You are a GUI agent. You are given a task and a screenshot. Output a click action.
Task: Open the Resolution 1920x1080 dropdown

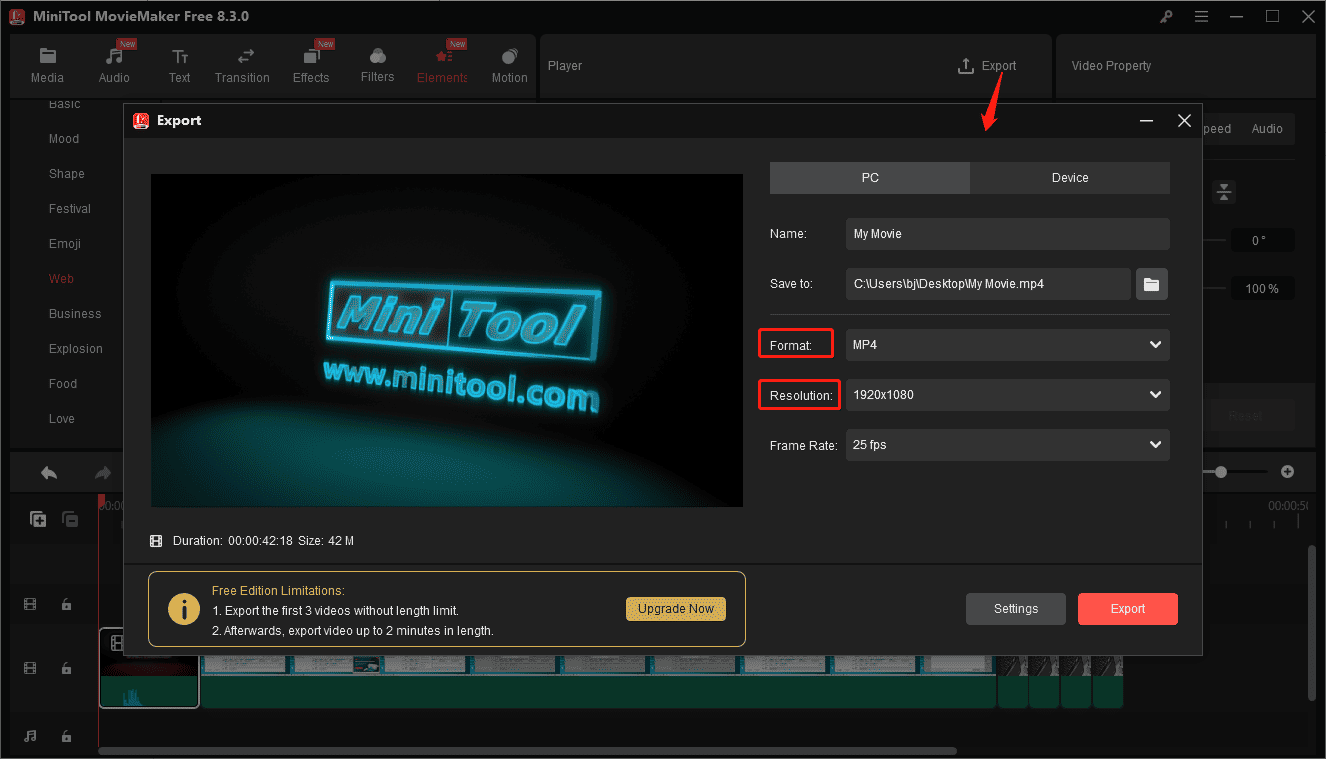[x=1007, y=395]
